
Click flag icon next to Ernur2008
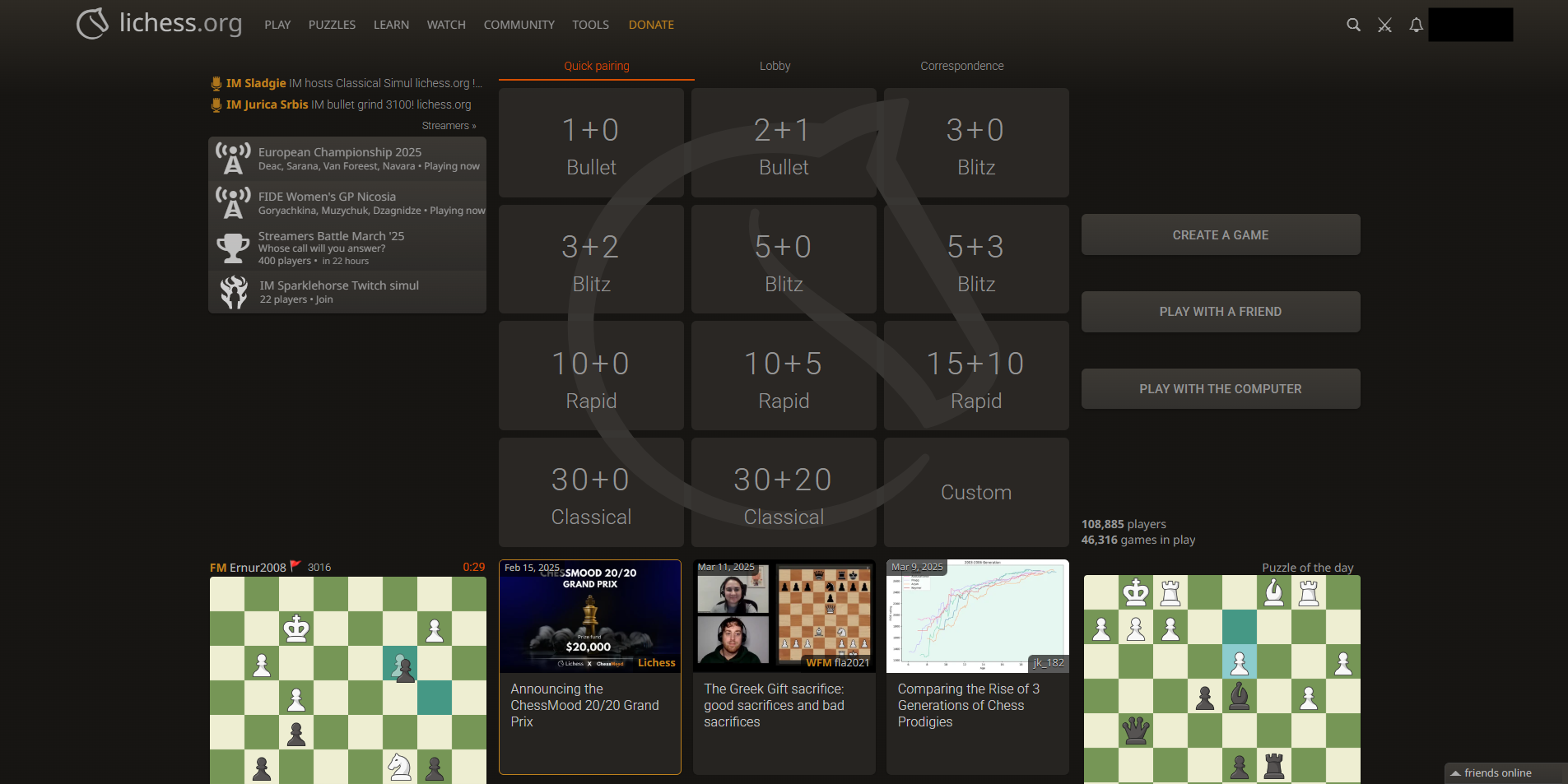tap(295, 566)
